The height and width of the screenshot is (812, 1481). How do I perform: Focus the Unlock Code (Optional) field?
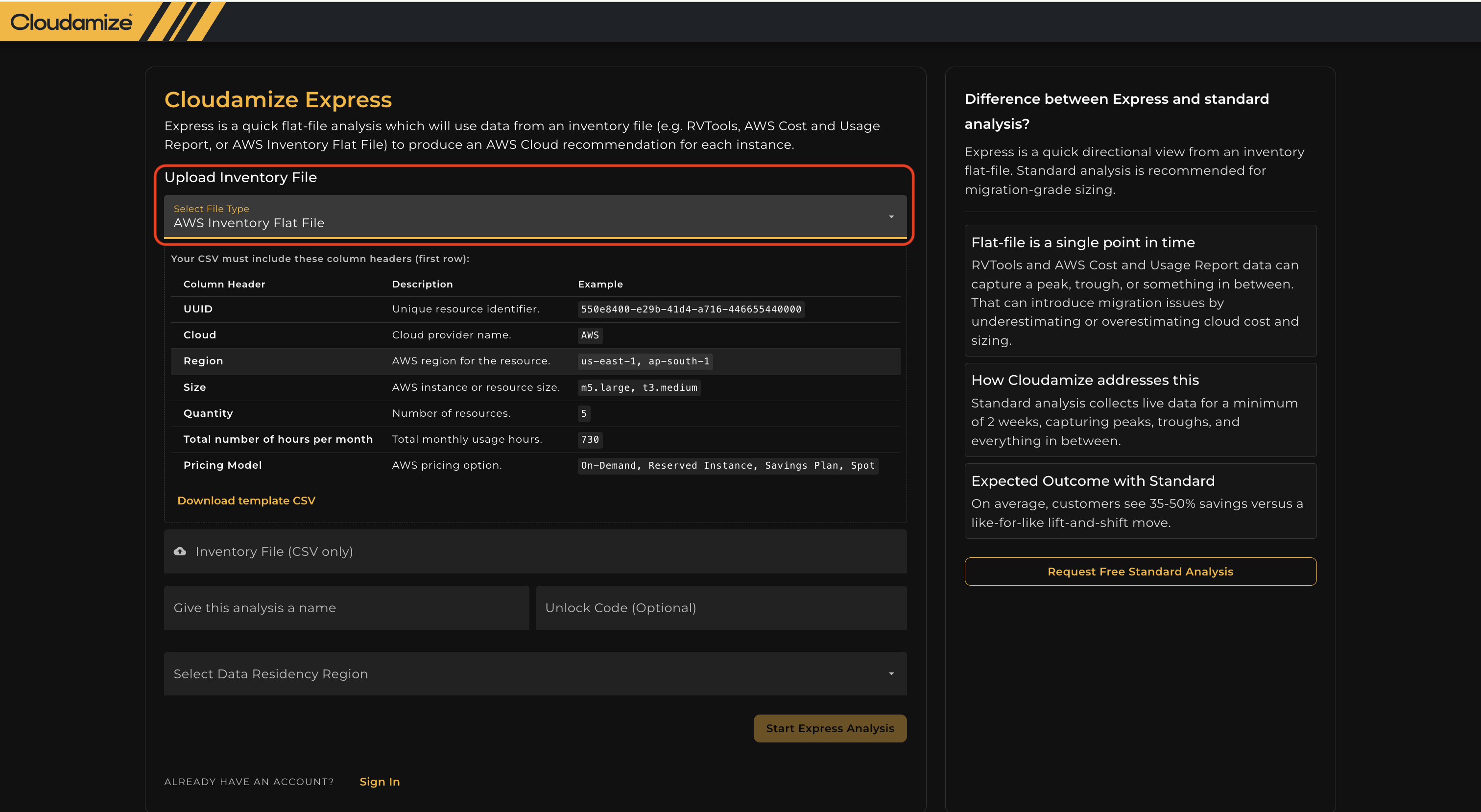(x=721, y=607)
